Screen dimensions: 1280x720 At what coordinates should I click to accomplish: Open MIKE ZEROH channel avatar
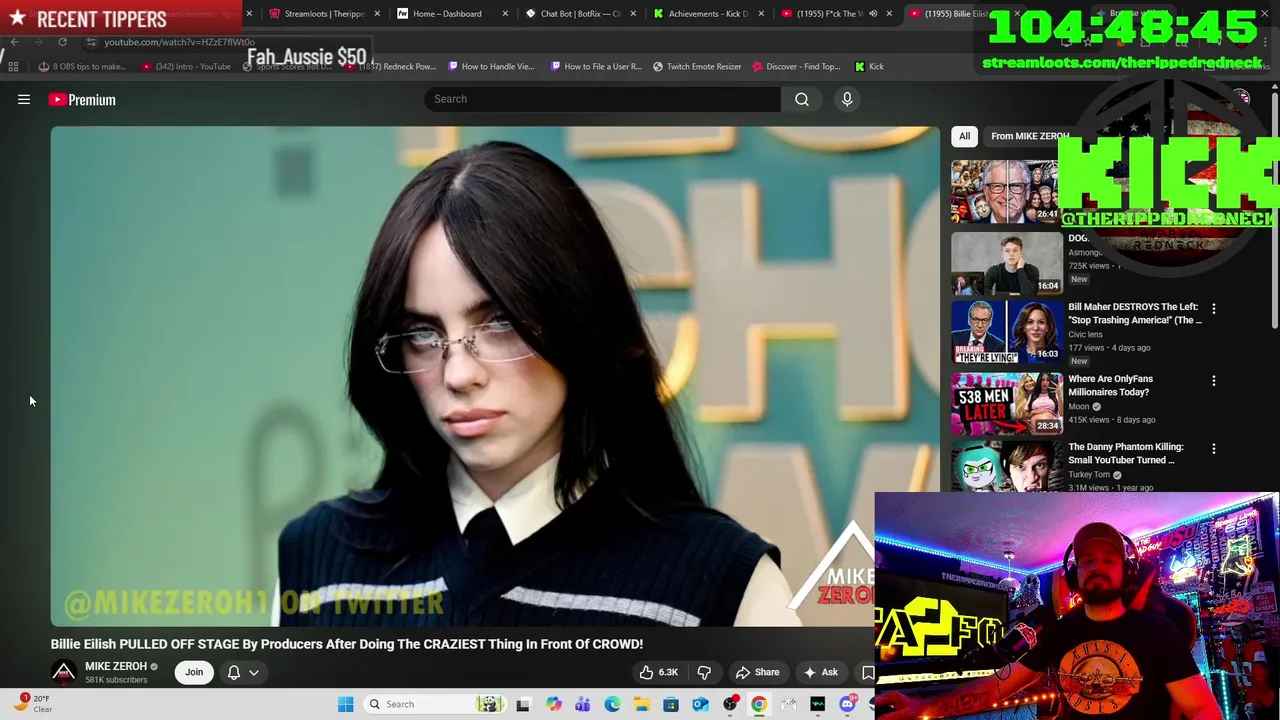click(x=64, y=672)
